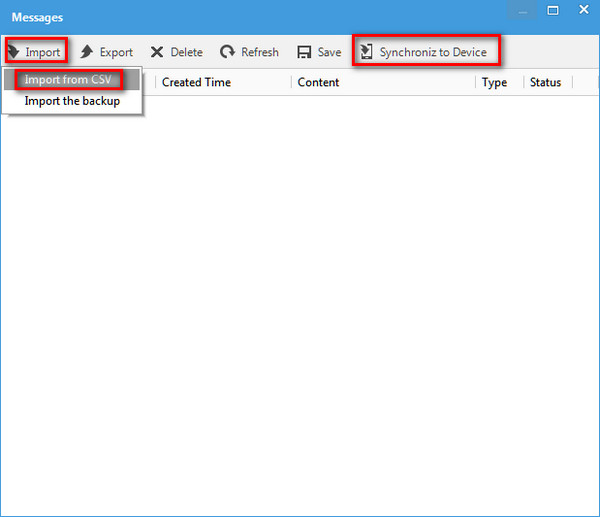Click the Import arrow icon

point(14,51)
